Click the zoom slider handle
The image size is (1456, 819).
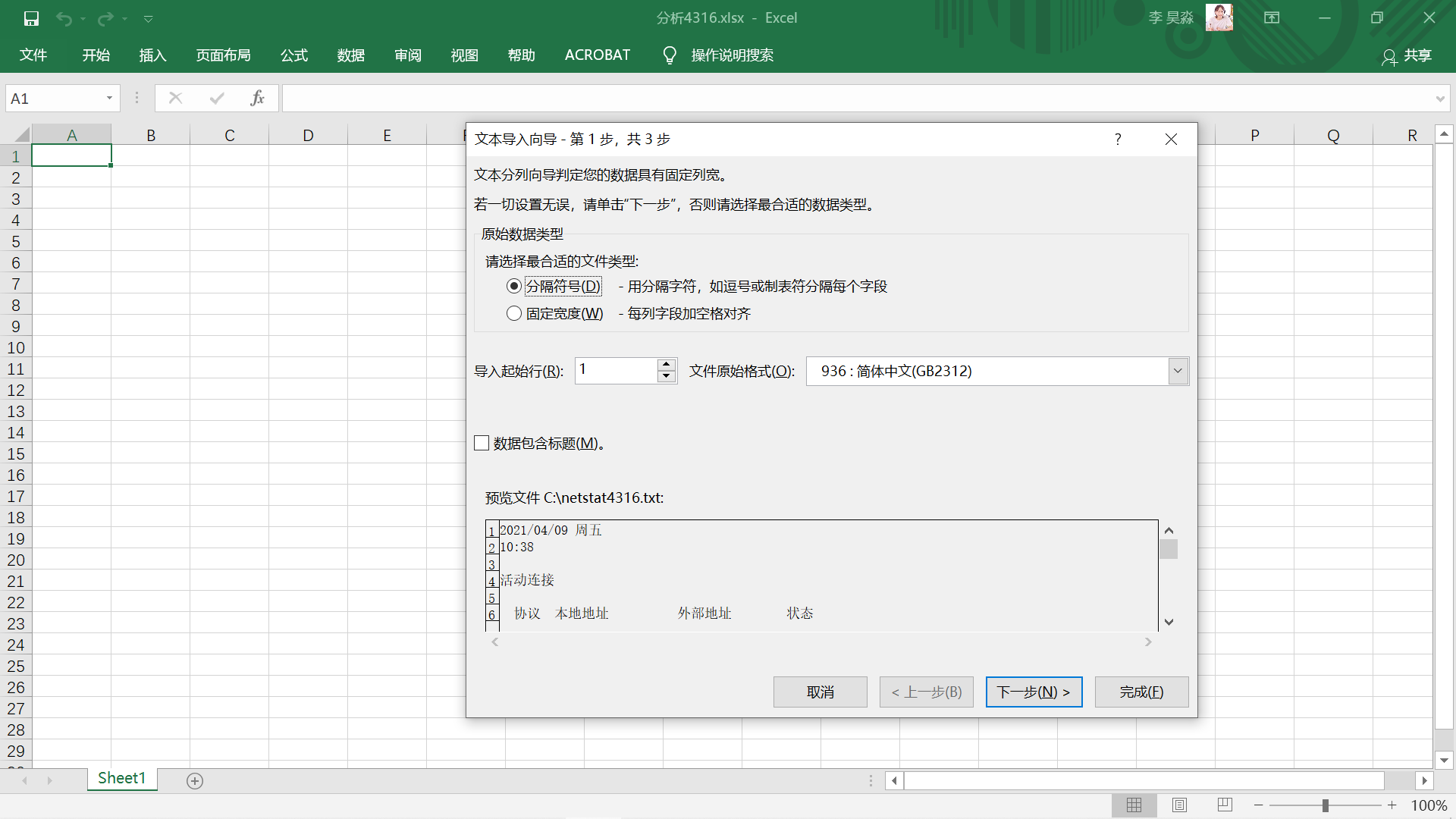[x=1326, y=805]
